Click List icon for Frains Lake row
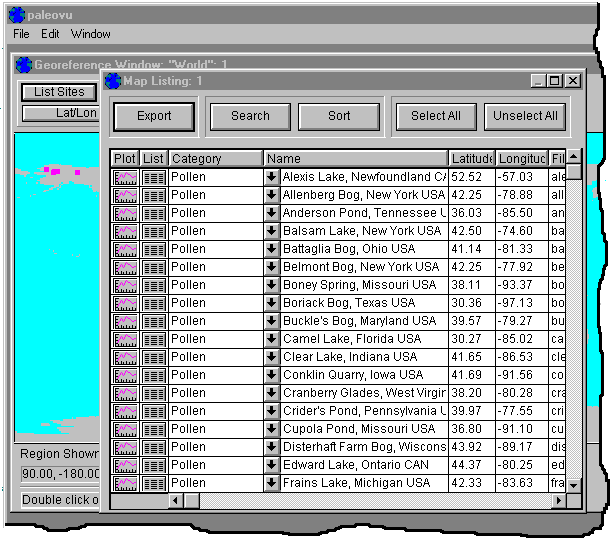This screenshot has width=613, height=541. [x=154, y=483]
